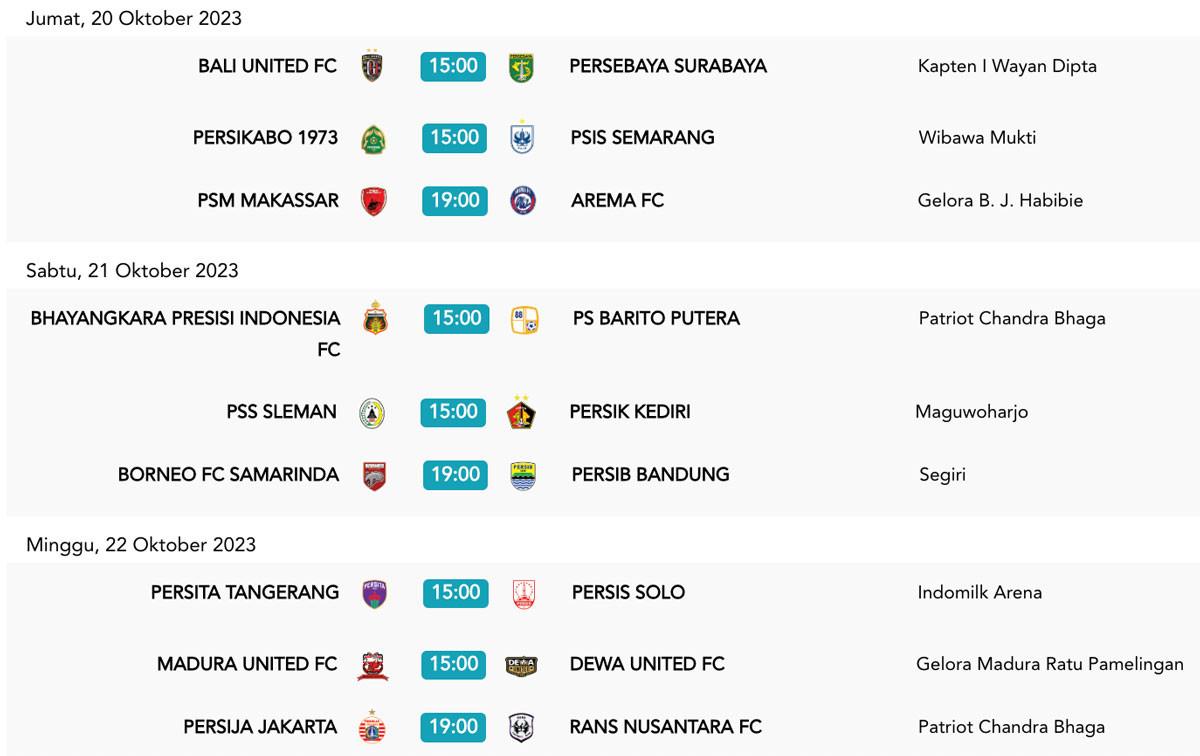Screen dimensions: 1200x756
Task: Click the Persebaya Surabaya club crest
Action: (521, 67)
